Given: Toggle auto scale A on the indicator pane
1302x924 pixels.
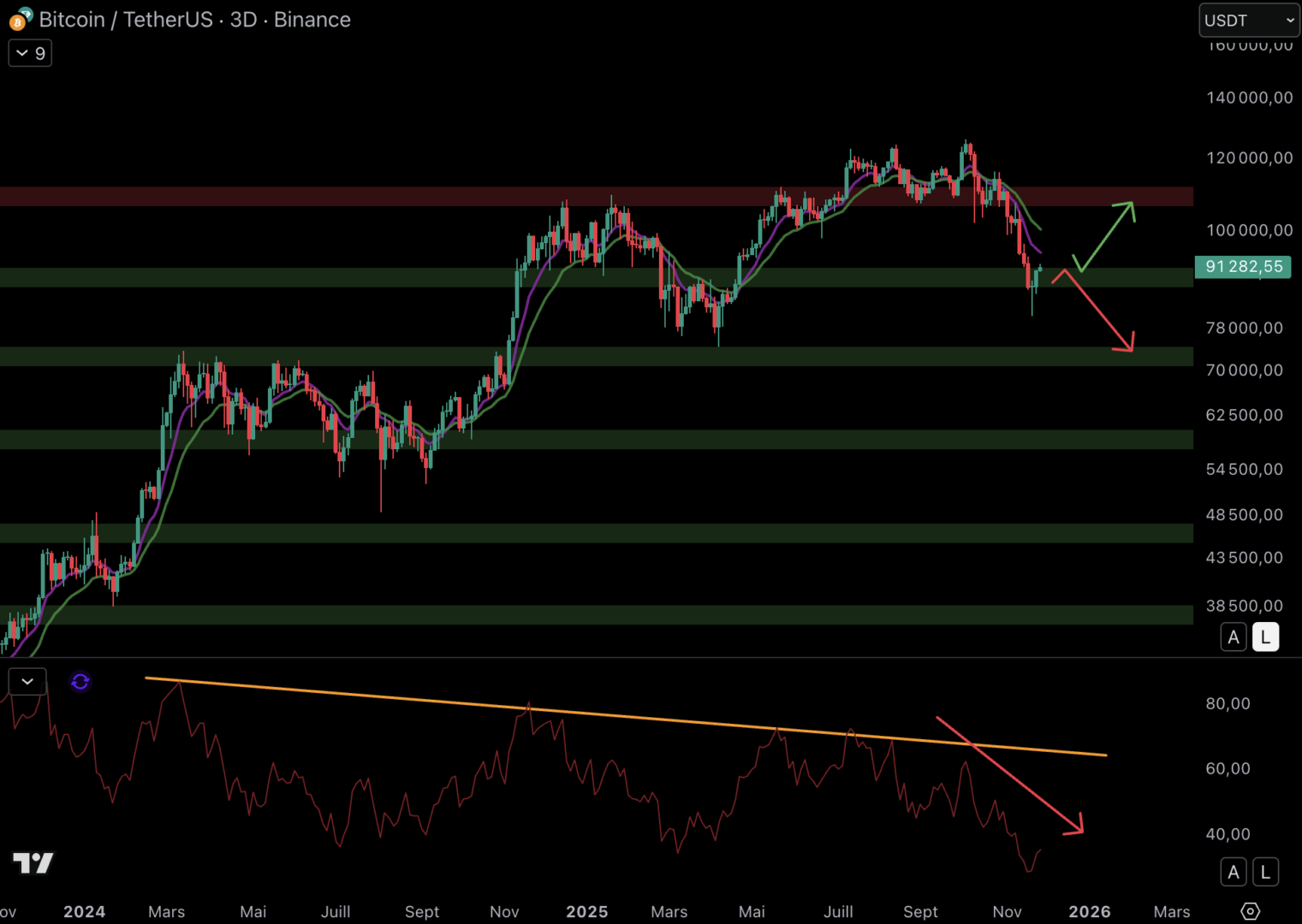Looking at the screenshot, I should click(x=1233, y=872).
